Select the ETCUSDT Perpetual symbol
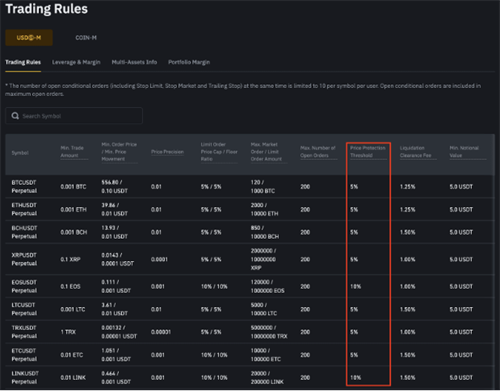 pos(24,355)
